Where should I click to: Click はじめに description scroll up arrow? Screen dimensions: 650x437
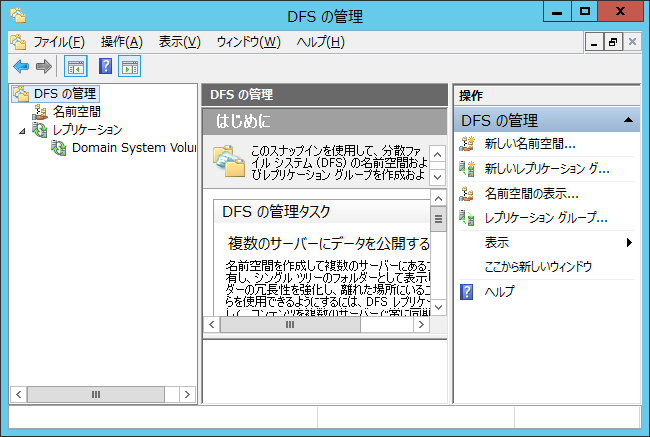pos(437,155)
